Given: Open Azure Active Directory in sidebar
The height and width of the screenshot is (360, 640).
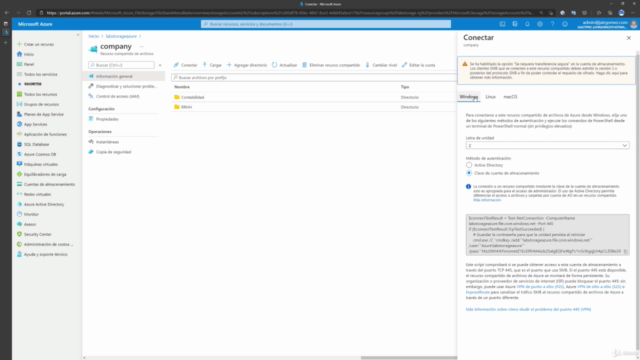Looking at the screenshot, I should click(40, 204).
